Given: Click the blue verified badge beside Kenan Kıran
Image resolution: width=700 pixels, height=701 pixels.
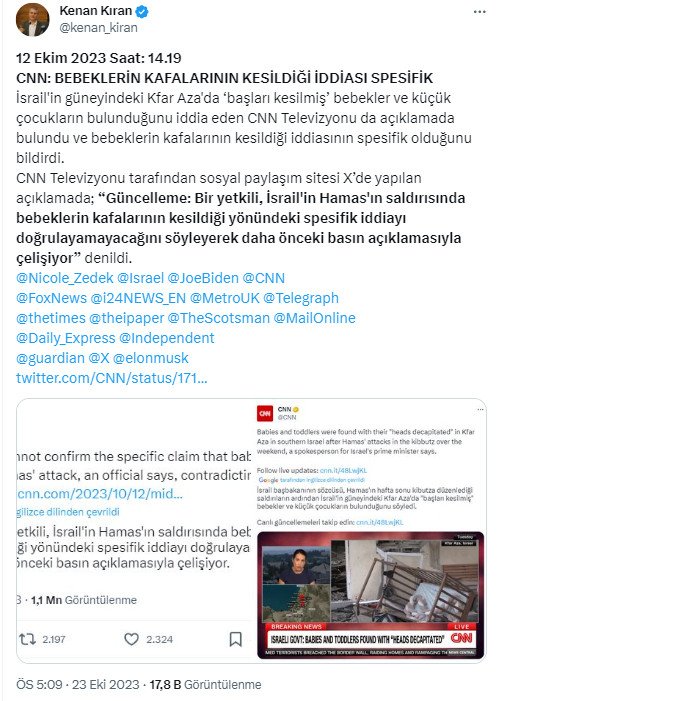Looking at the screenshot, I should pyautogui.click(x=142, y=11).
